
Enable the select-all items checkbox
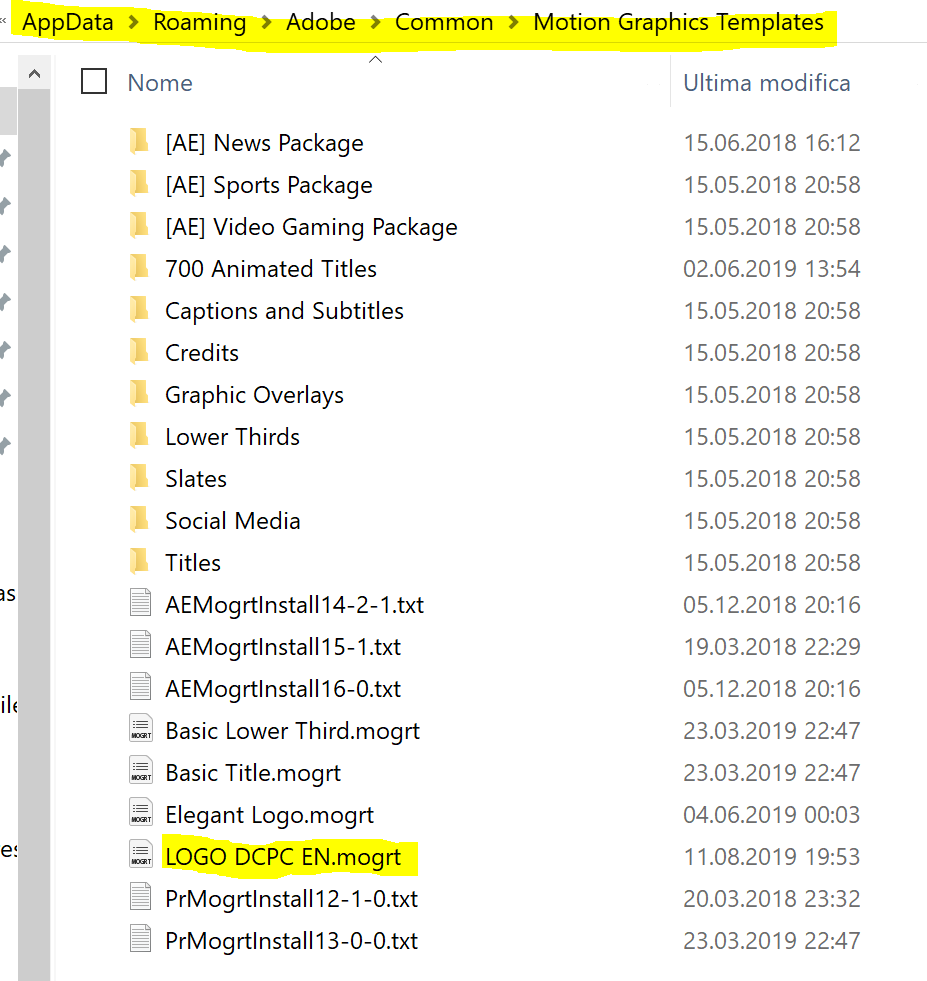93,82
